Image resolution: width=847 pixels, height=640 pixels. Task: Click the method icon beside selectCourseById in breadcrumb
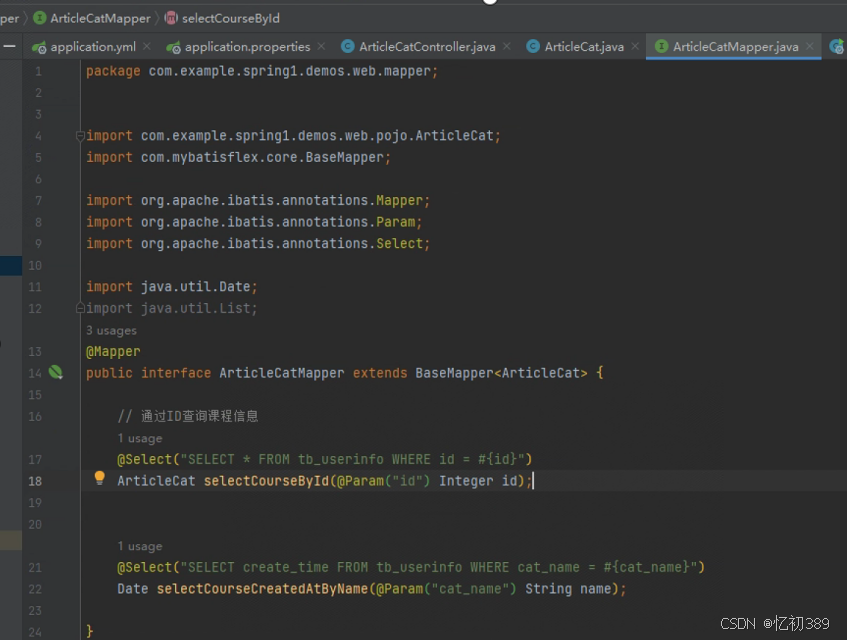pyautogui.click(x=171, y=17)
